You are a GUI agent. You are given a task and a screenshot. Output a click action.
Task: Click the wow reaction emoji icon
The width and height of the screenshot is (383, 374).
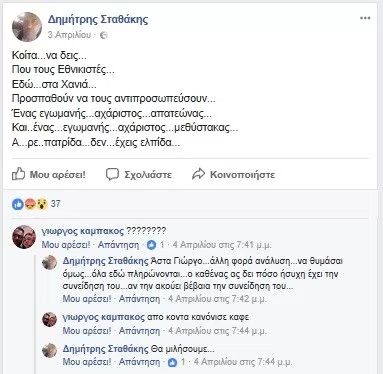coord(42,204)
